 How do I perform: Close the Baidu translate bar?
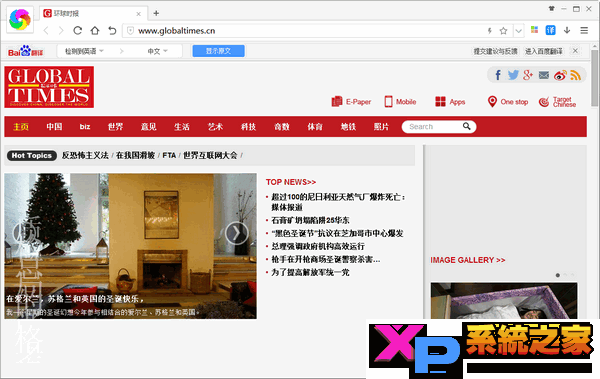575,51
